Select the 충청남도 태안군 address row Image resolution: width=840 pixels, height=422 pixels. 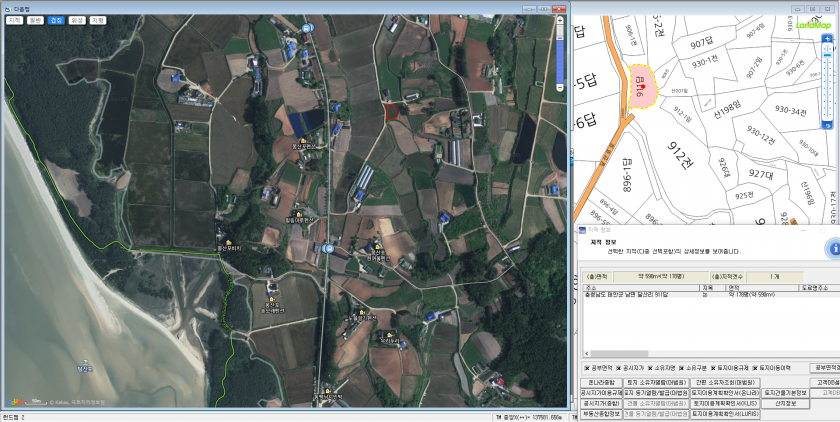[x=711, y=295]
